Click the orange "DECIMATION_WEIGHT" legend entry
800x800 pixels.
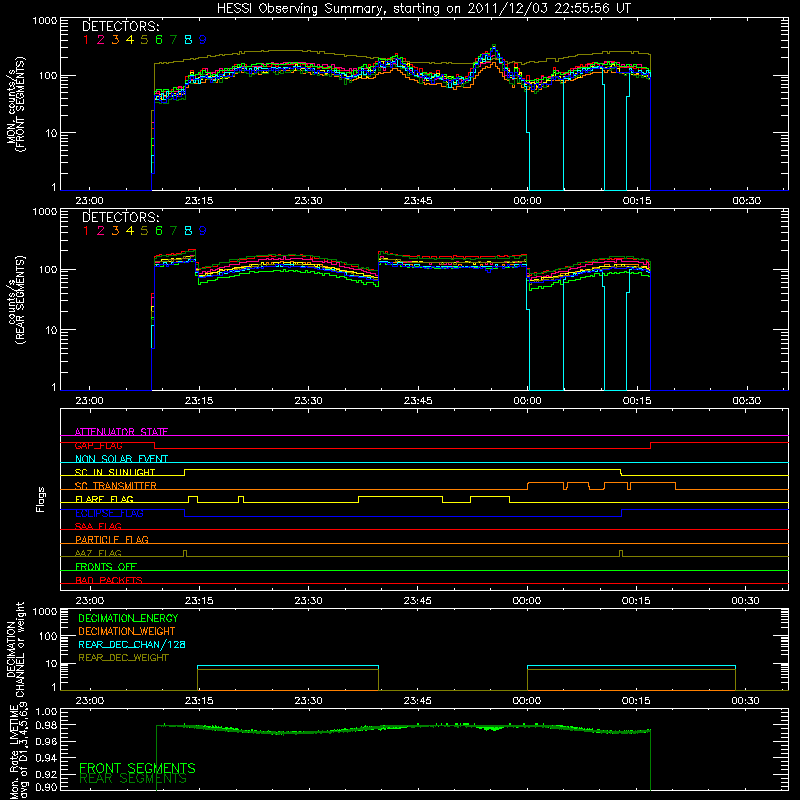[x=127, y=631]
